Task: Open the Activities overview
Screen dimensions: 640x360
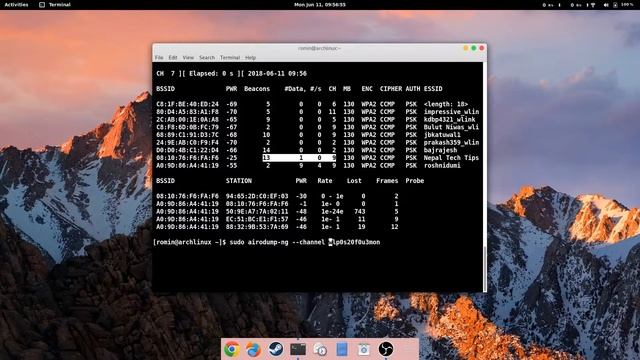Action: 16,5
